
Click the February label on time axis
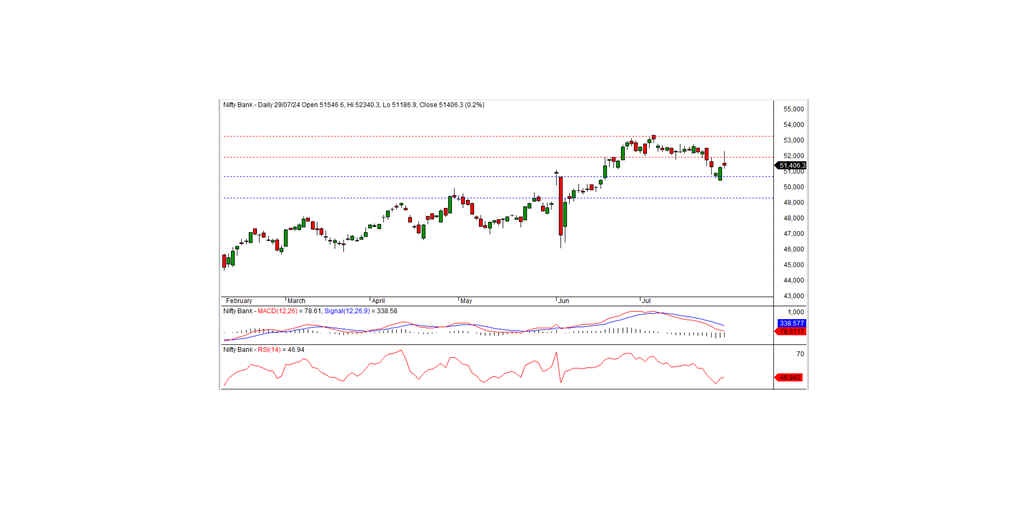pos(239,300)
